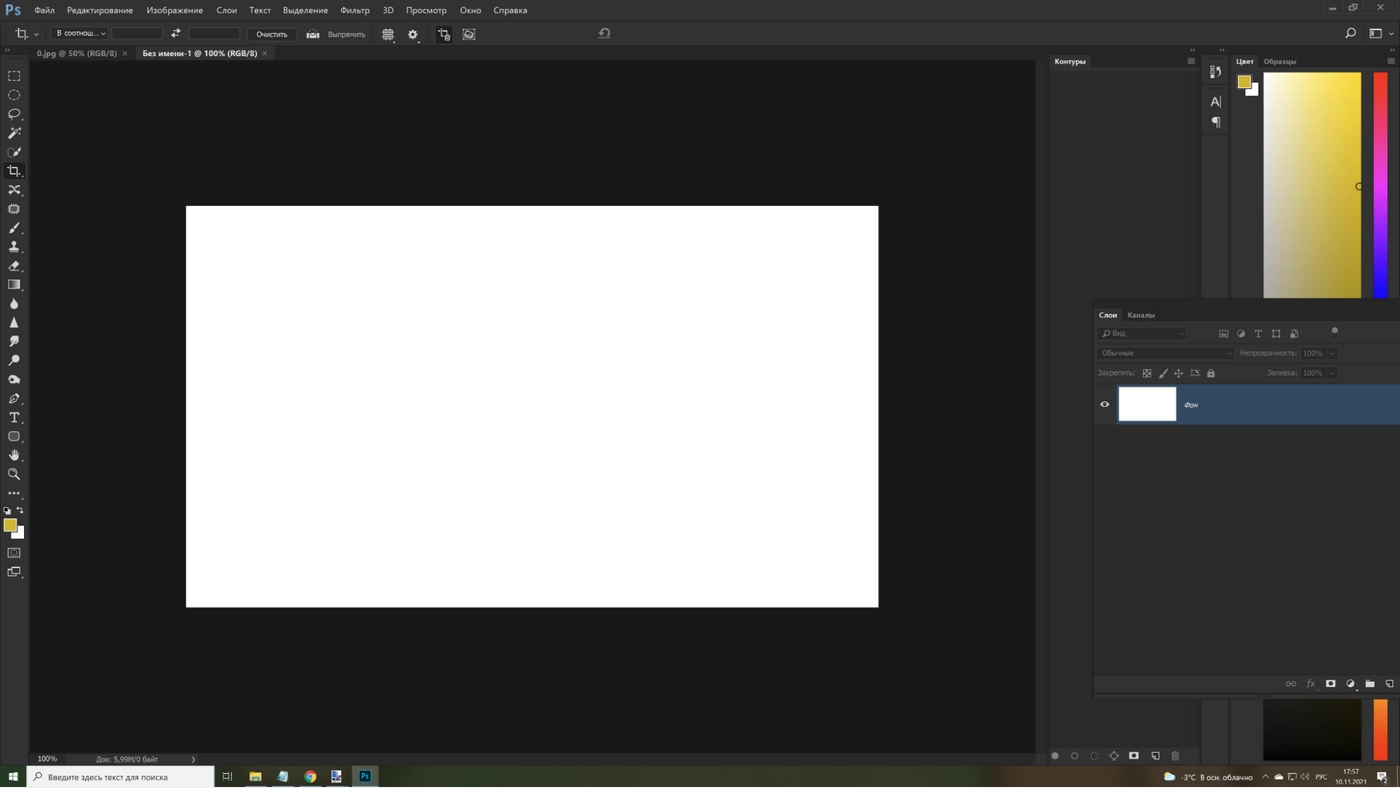This screenshot has height=788, width=1400.
Task: Expand the Заливка fill slider arrow
Action: pos(1332,373)
